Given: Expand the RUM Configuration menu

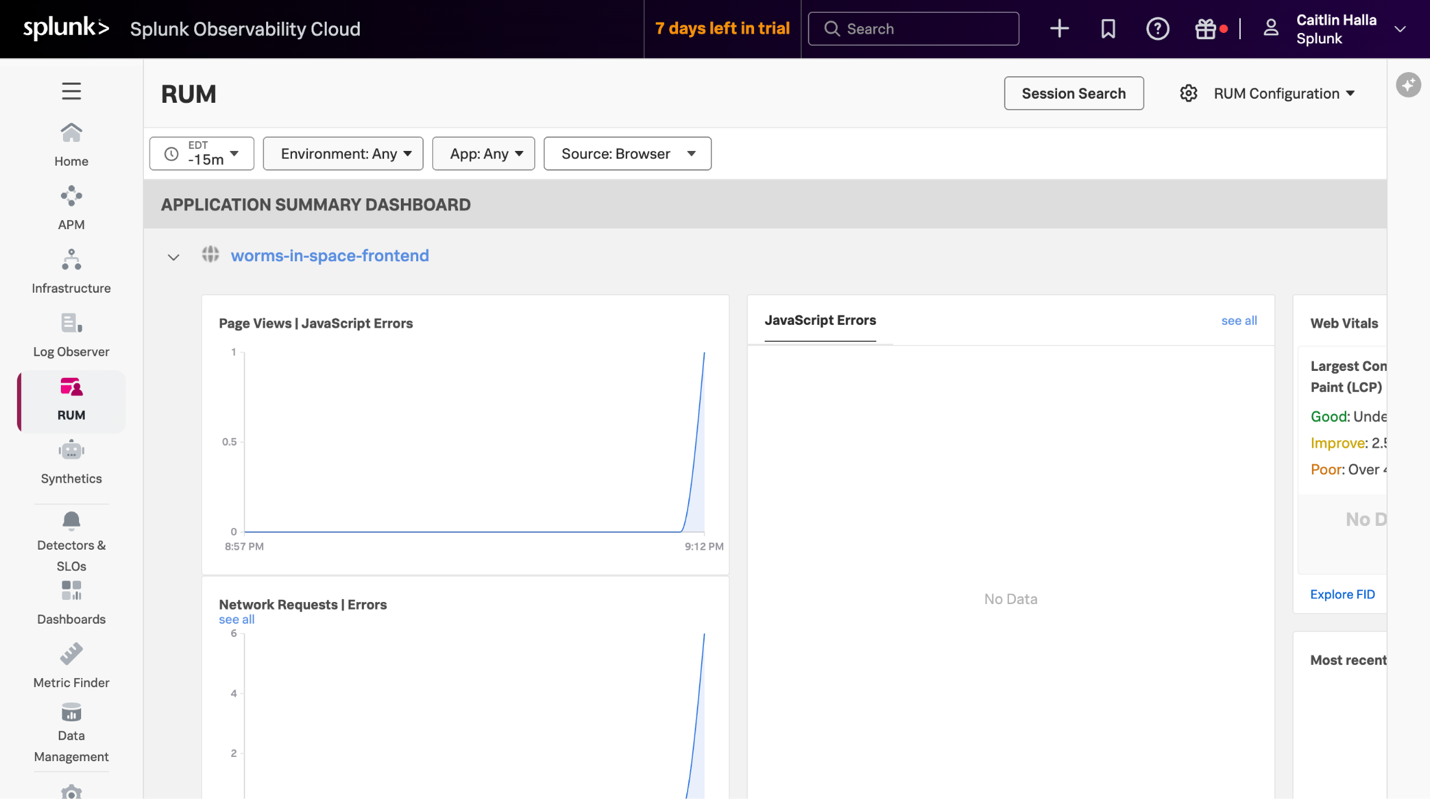Looking at the screenshot, I should pyautogui.click(x=1284, y=93).
